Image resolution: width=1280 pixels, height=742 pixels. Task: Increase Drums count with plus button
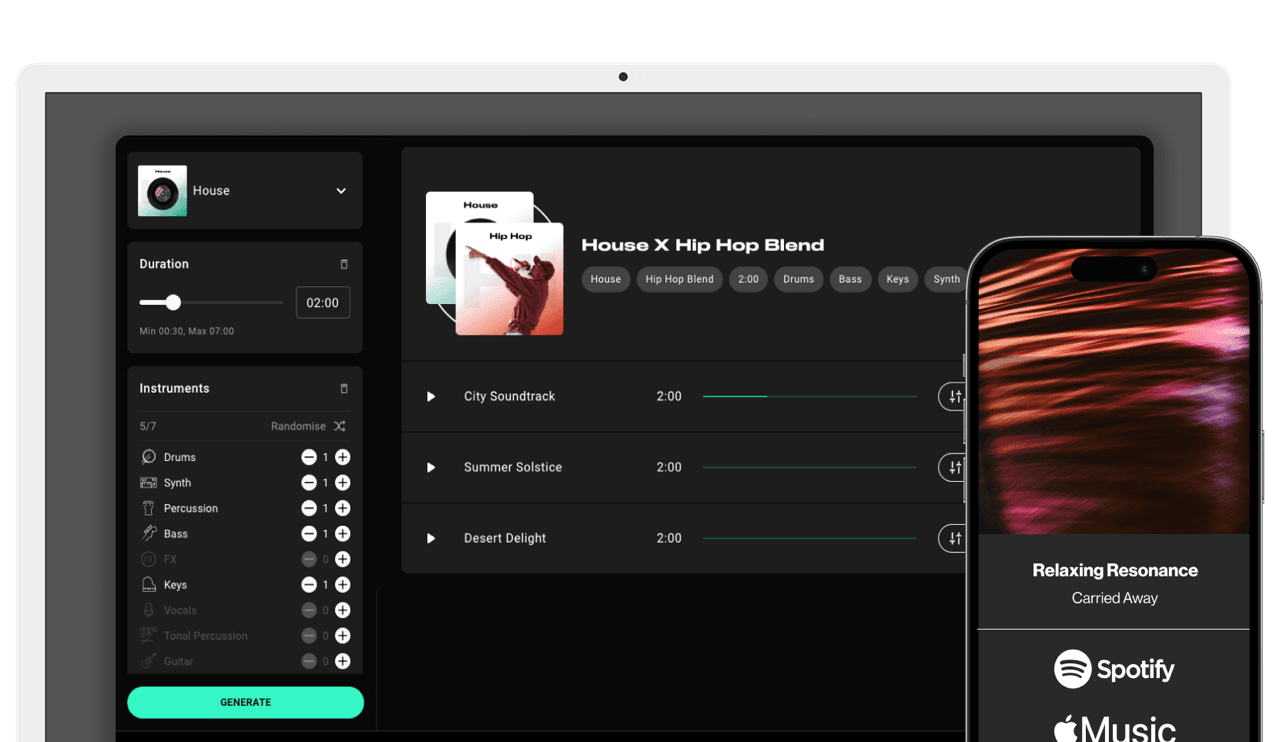click(x=342, y=457)
